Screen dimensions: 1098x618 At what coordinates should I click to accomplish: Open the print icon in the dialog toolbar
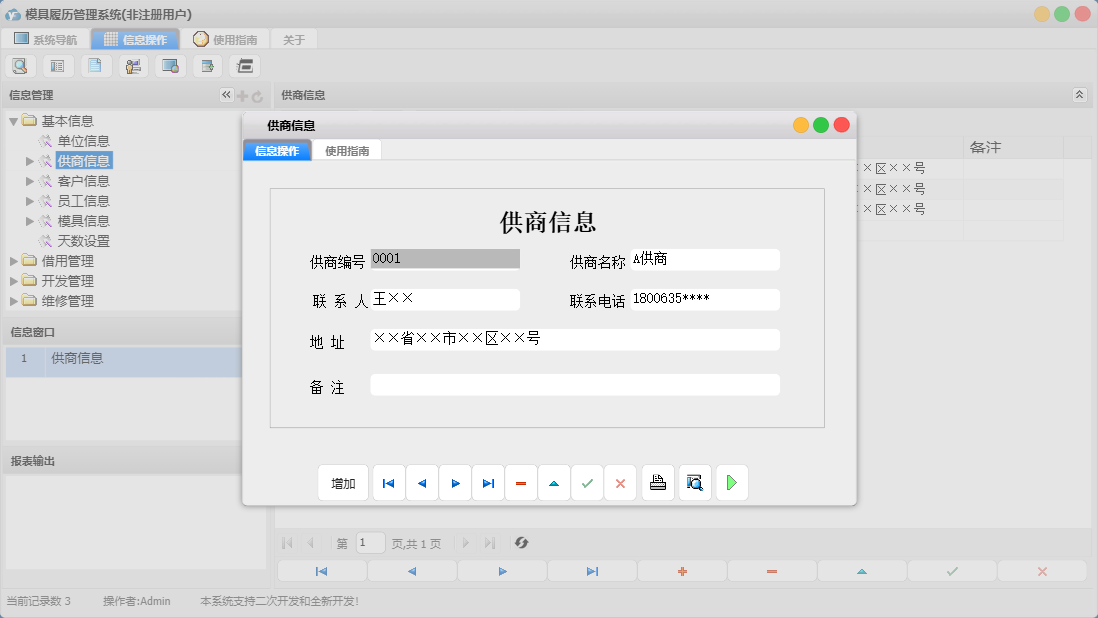657,482
